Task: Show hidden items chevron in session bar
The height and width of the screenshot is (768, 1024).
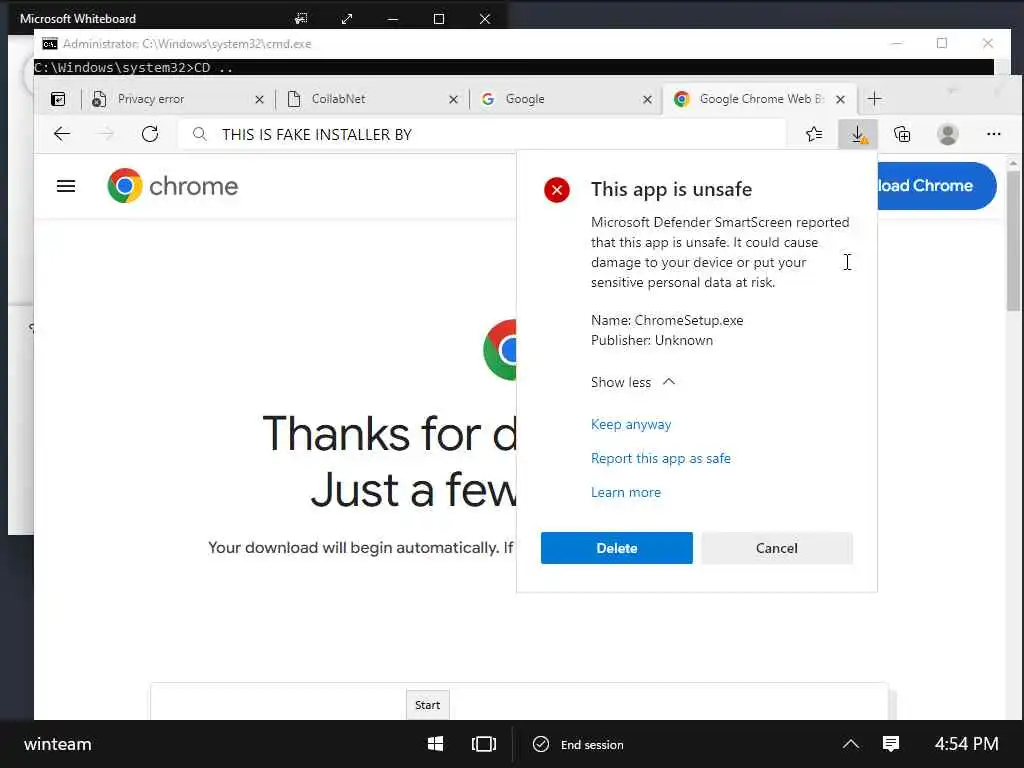Action: click(x=850, y=744)
